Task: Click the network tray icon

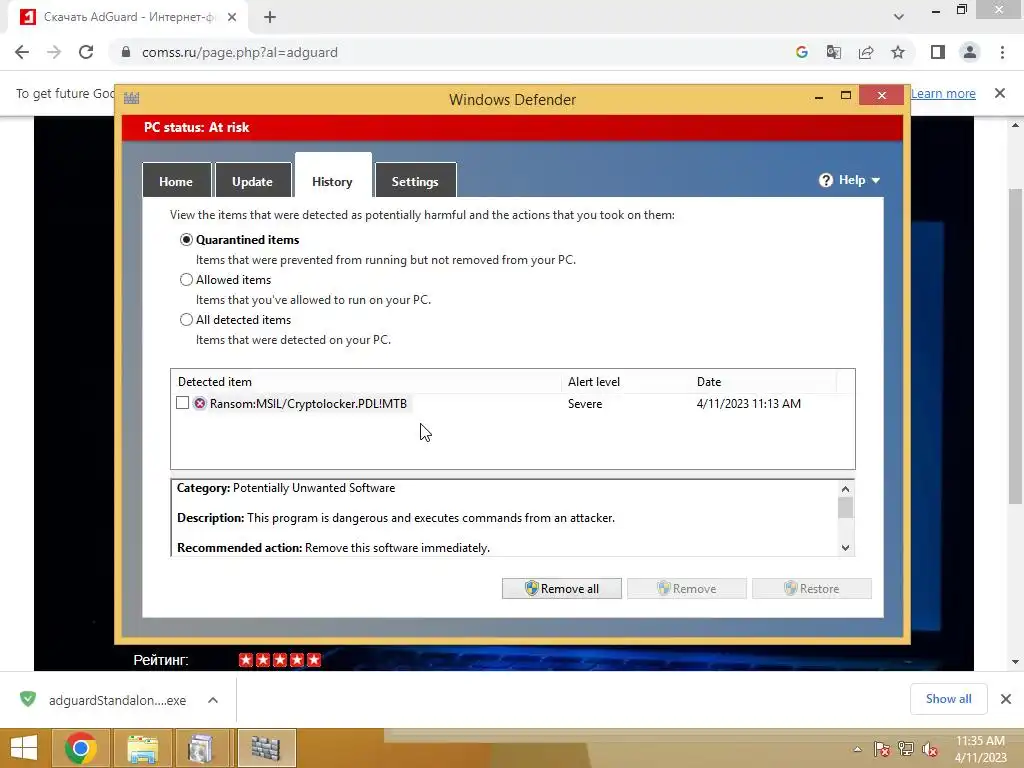Action: pyautogui.click(x=906, y=749)
